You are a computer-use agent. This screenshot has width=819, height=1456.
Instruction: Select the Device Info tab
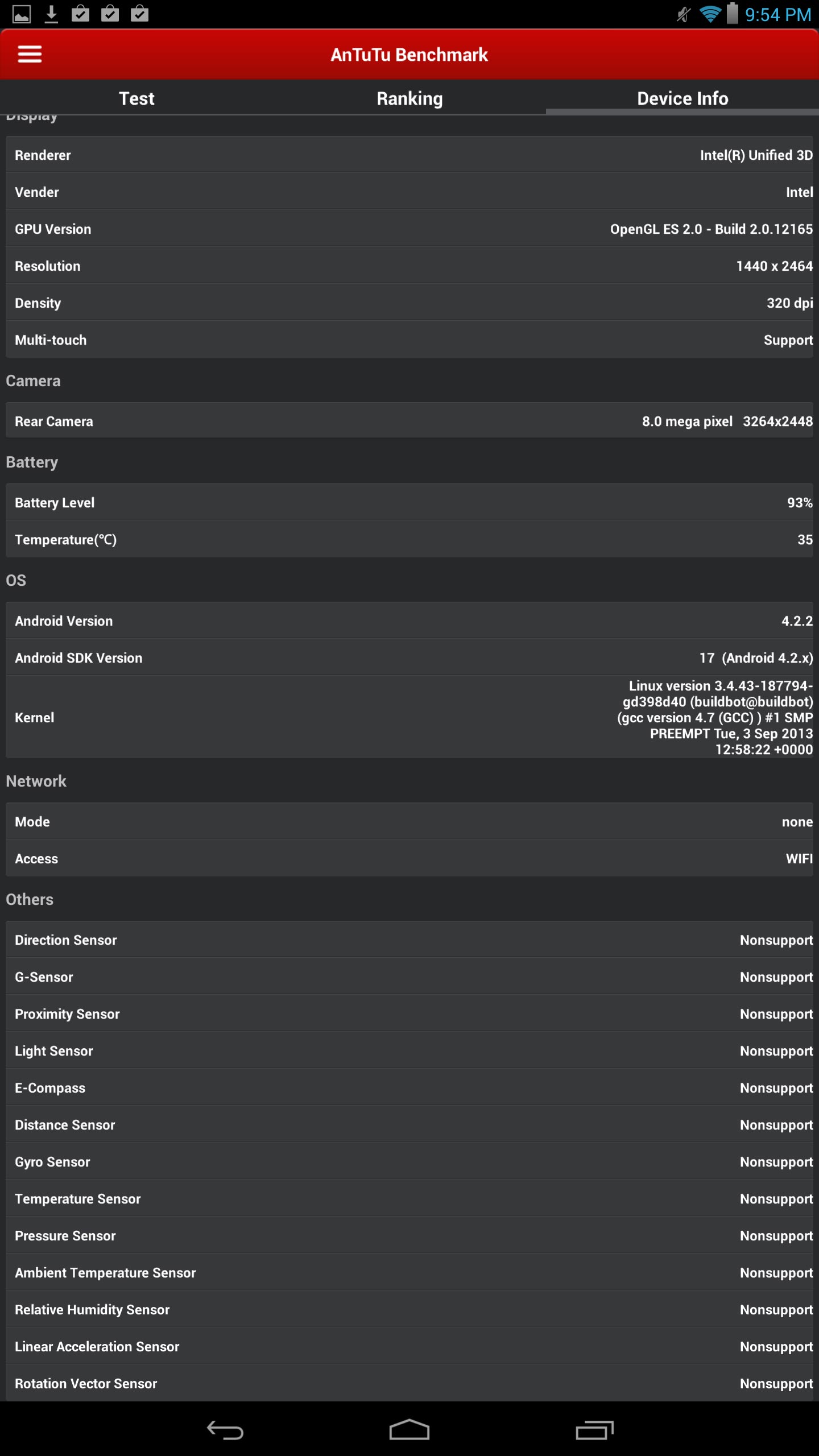[x=682, y=98]
